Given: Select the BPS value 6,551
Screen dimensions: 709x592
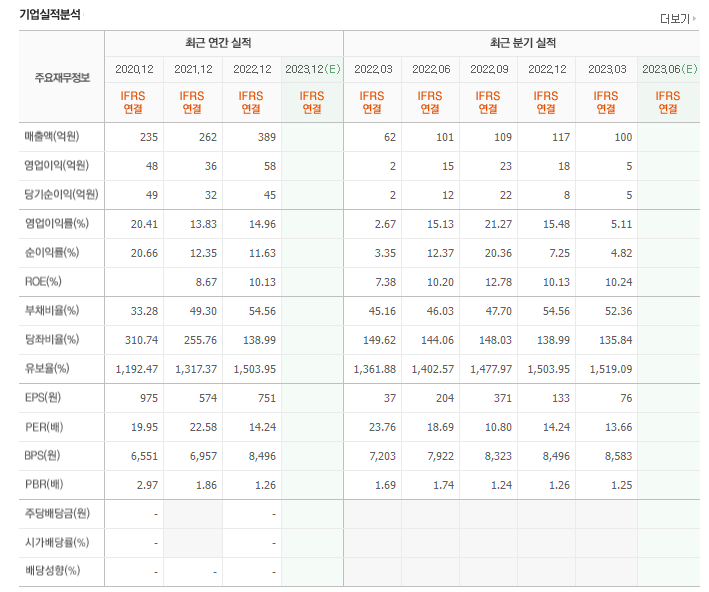Looking at the screenshot, I should [x=145, y=456].
